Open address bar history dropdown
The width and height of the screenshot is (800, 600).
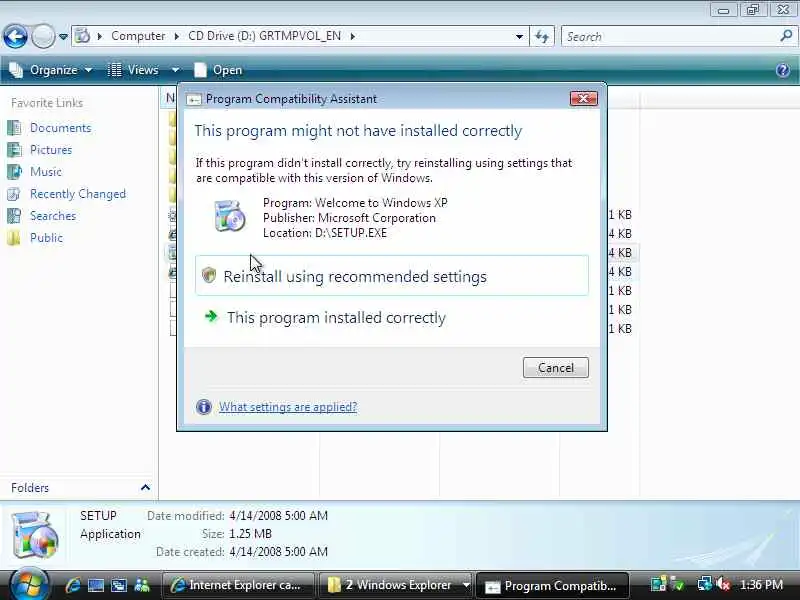tap(519, 37)
